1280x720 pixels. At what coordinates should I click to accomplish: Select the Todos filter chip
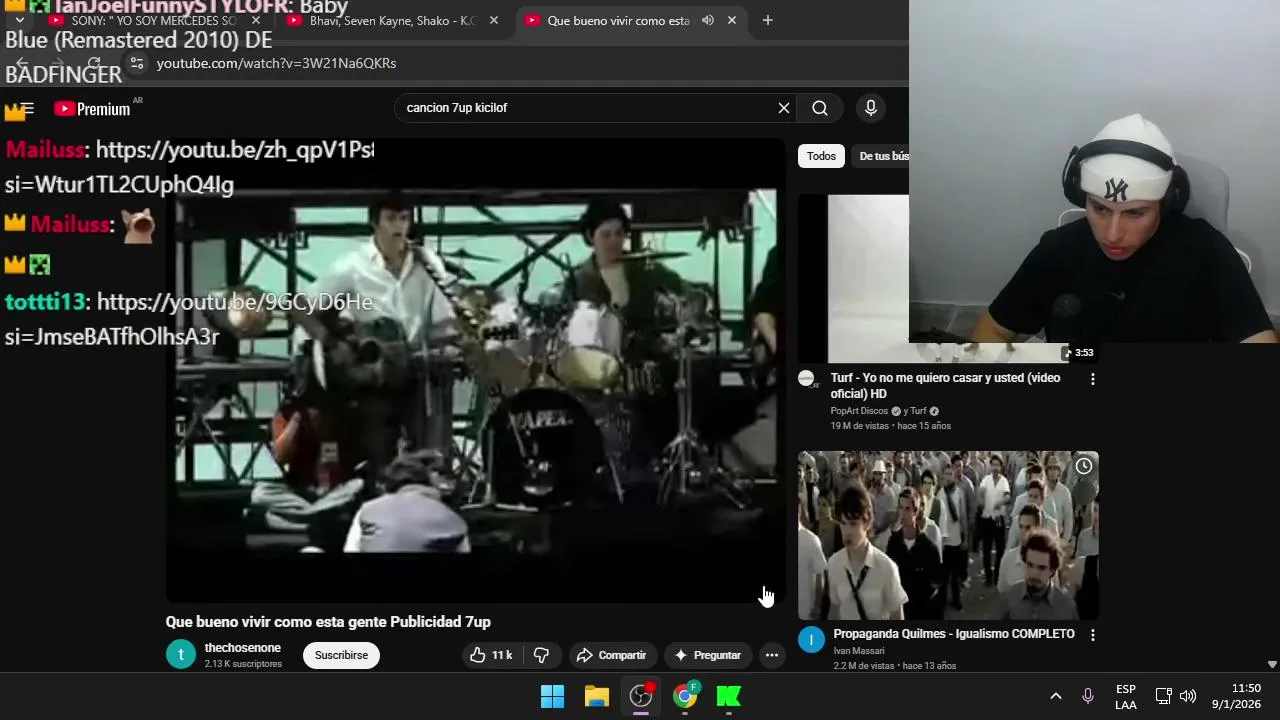pyautogui.click(x=821, y=156)
